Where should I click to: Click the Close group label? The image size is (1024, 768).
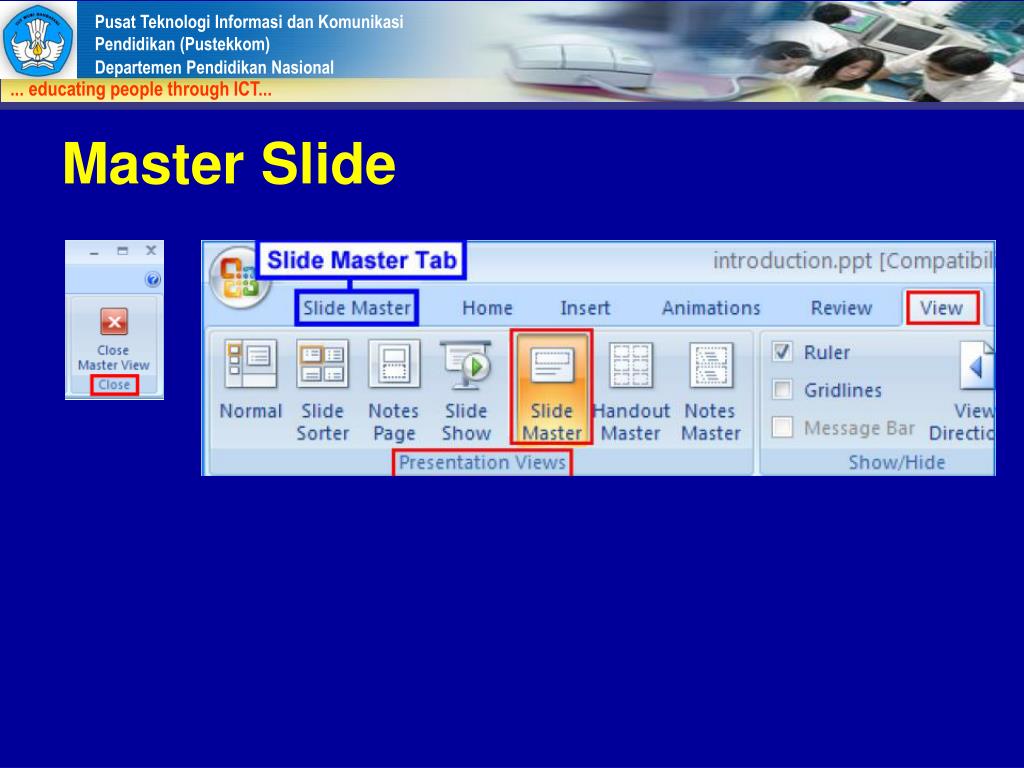pos(114,385)
